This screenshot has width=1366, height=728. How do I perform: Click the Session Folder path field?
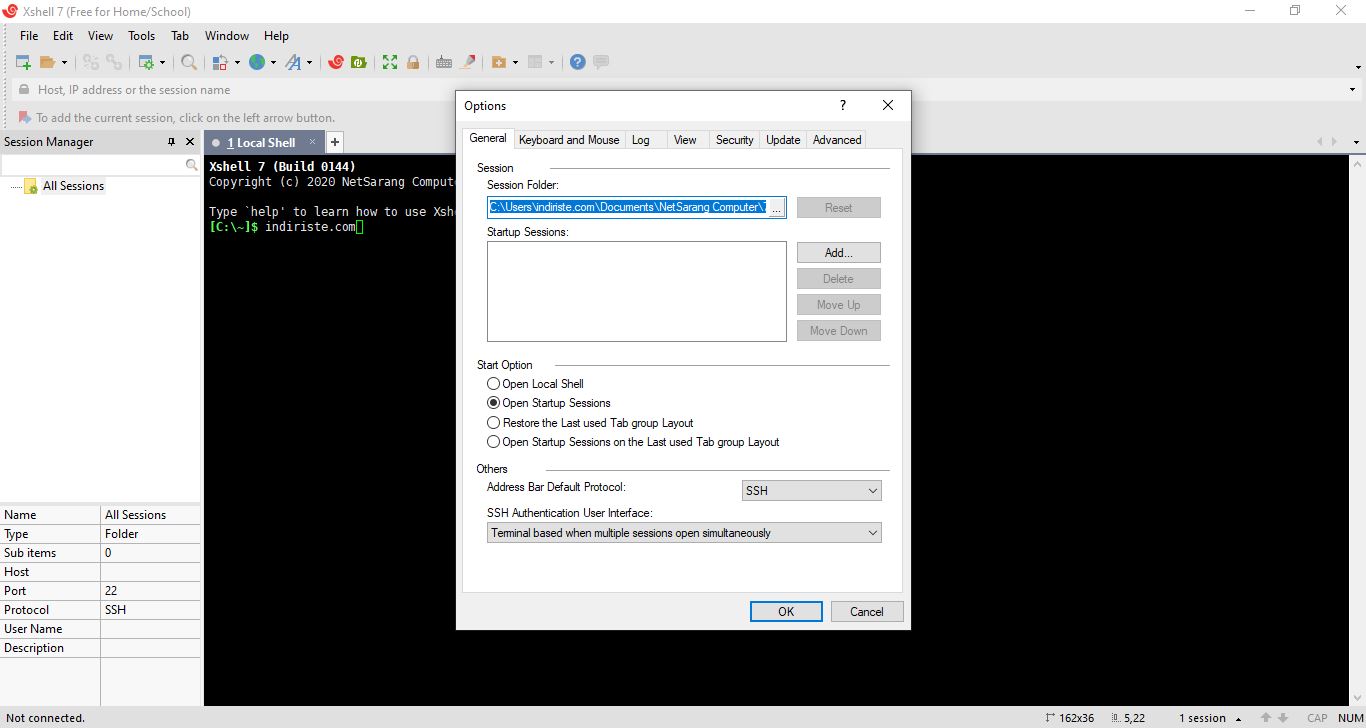pos(627,207)
